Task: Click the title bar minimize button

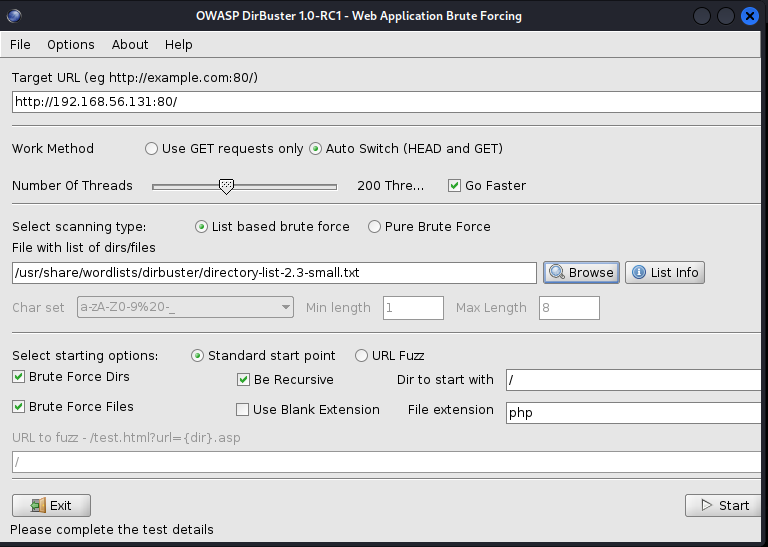Action: click(702, 16)
